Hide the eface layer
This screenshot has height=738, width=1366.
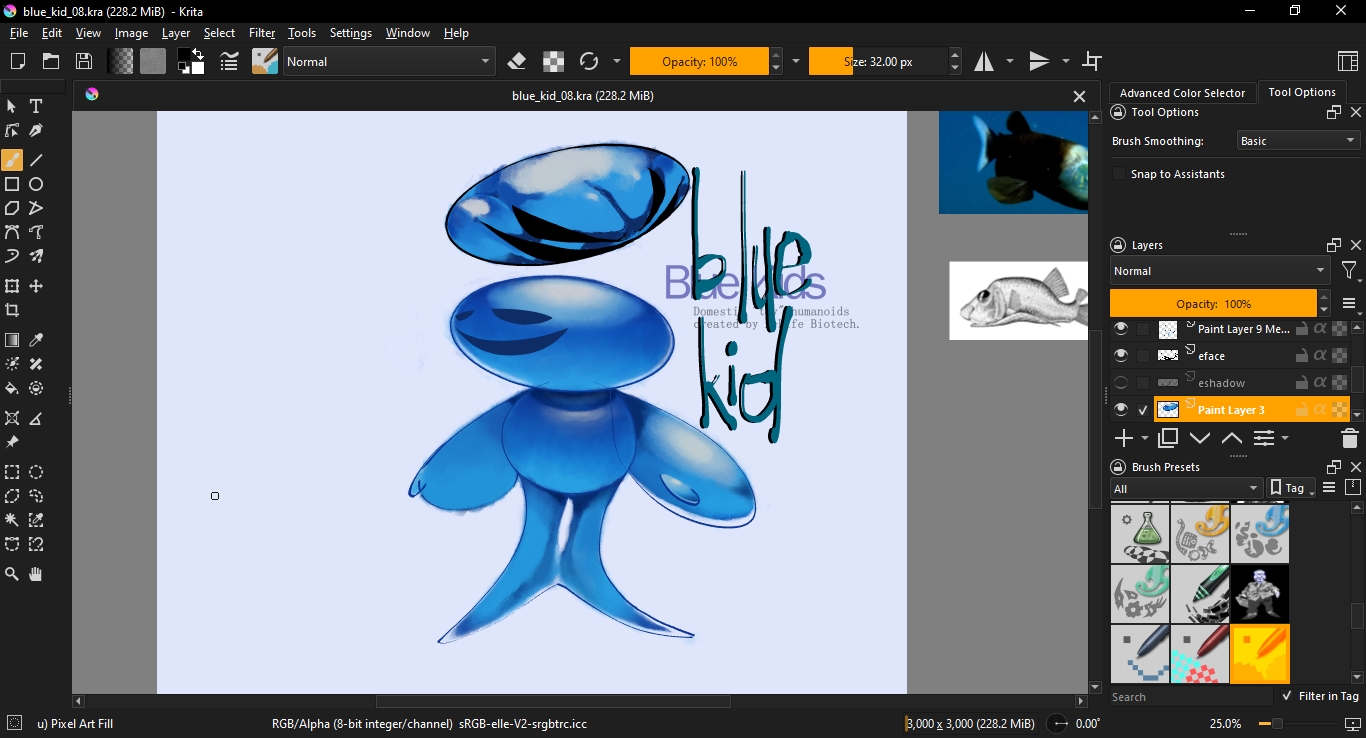tap(1121, 355)
